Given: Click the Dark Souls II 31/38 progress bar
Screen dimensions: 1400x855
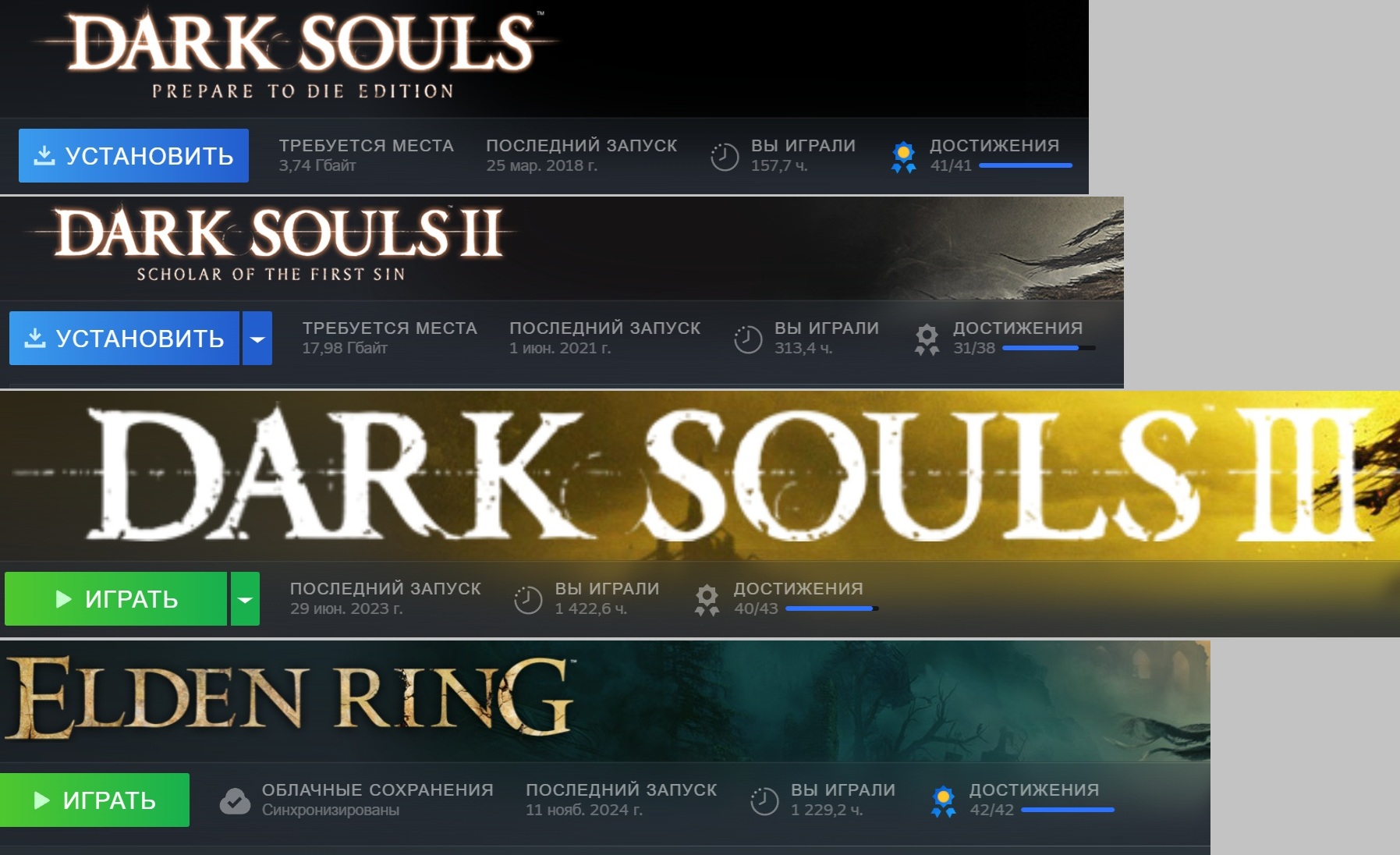Looking at the screenshot, I should coord(1049,348).
